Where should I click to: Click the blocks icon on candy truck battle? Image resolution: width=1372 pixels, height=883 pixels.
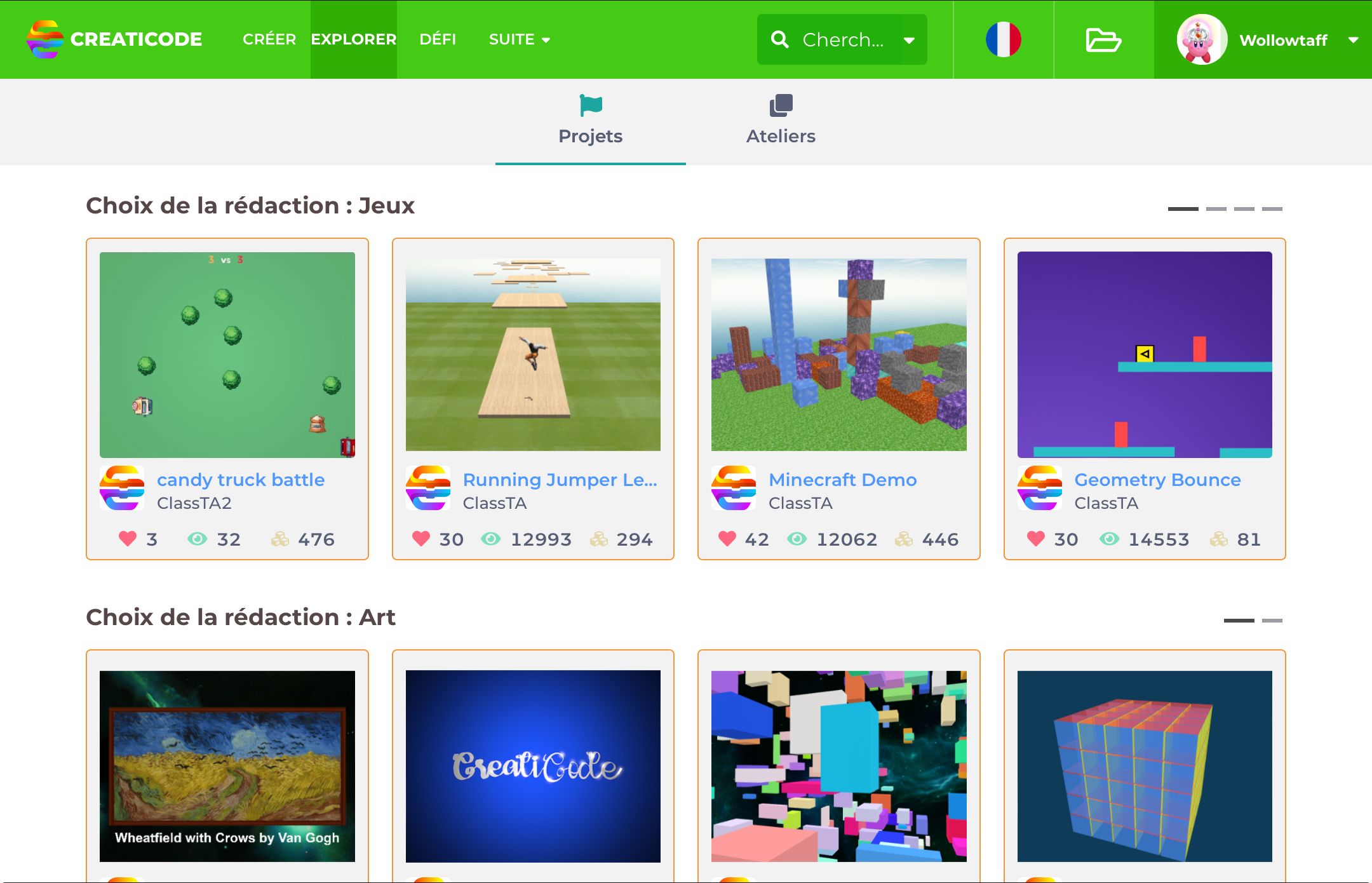280,539
